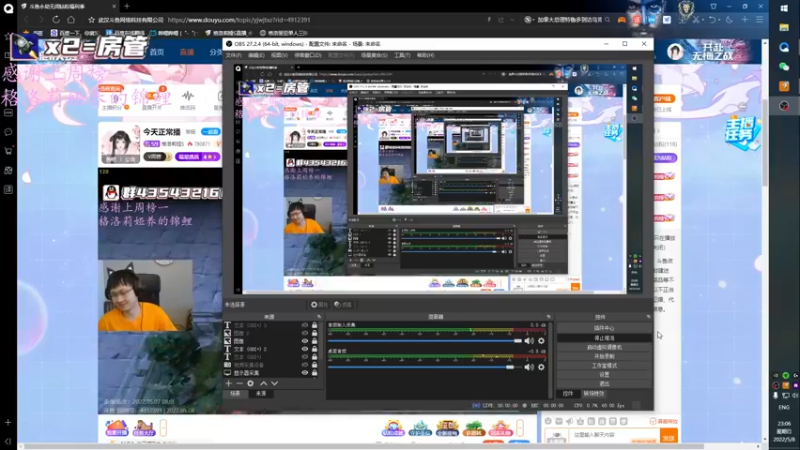Image resolution: width=800 pixels, height=450 pixels.
Task: Remove the selected source with minus icon
Action: click(239, 383)
